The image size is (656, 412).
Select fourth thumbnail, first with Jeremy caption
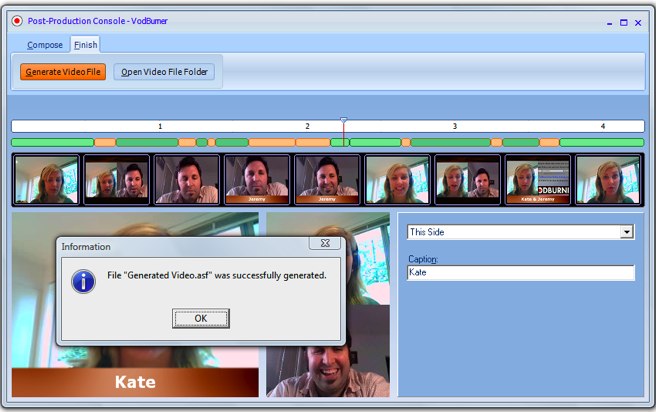(257, 179)
